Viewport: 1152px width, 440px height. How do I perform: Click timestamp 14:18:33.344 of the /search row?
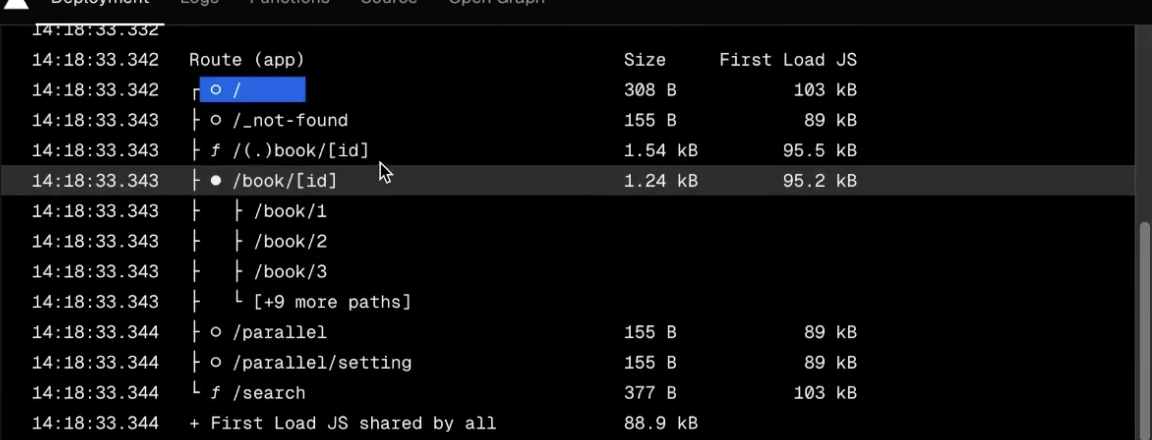point(96,393)
